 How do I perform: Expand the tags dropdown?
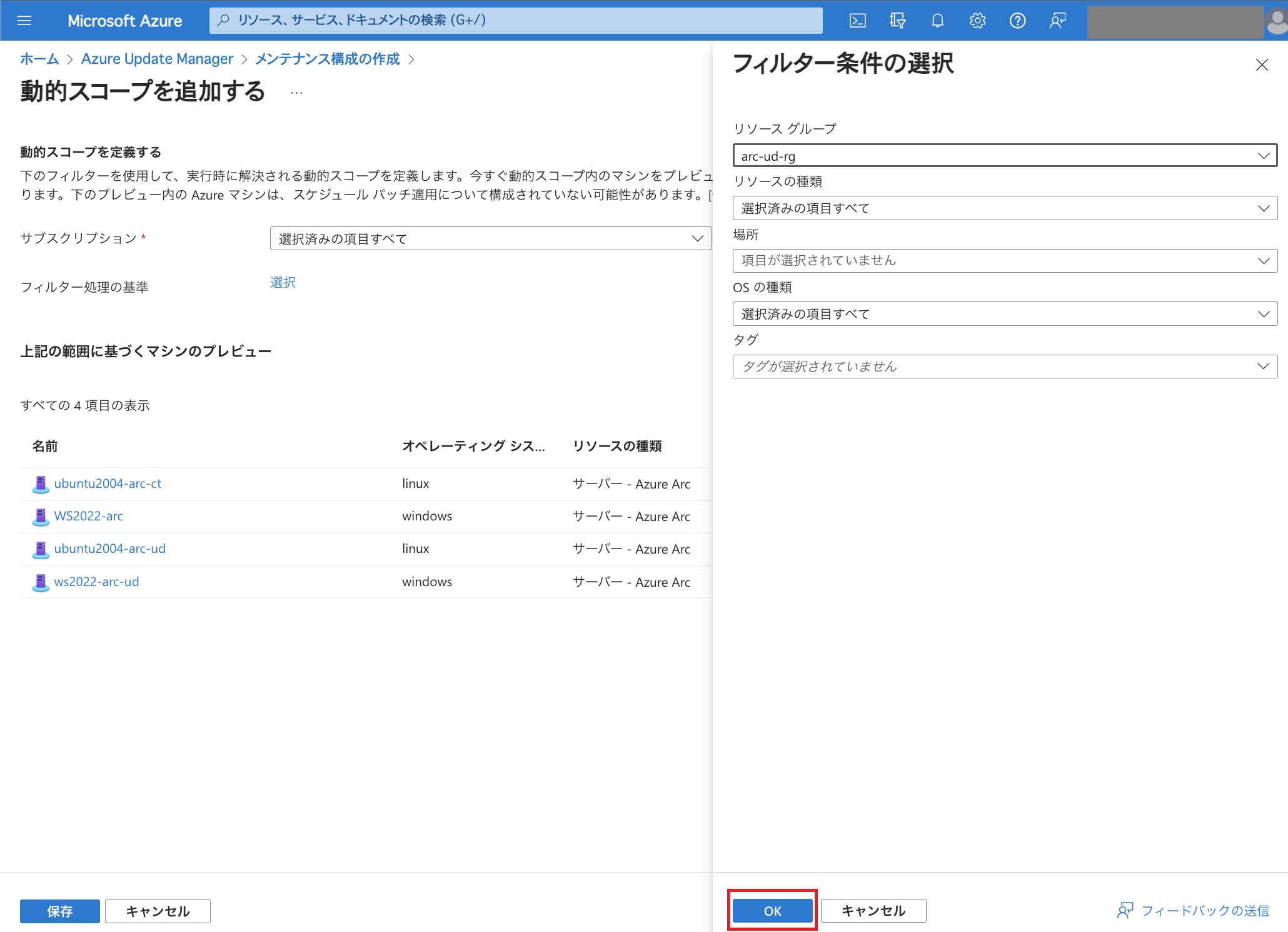[1005, 367]
